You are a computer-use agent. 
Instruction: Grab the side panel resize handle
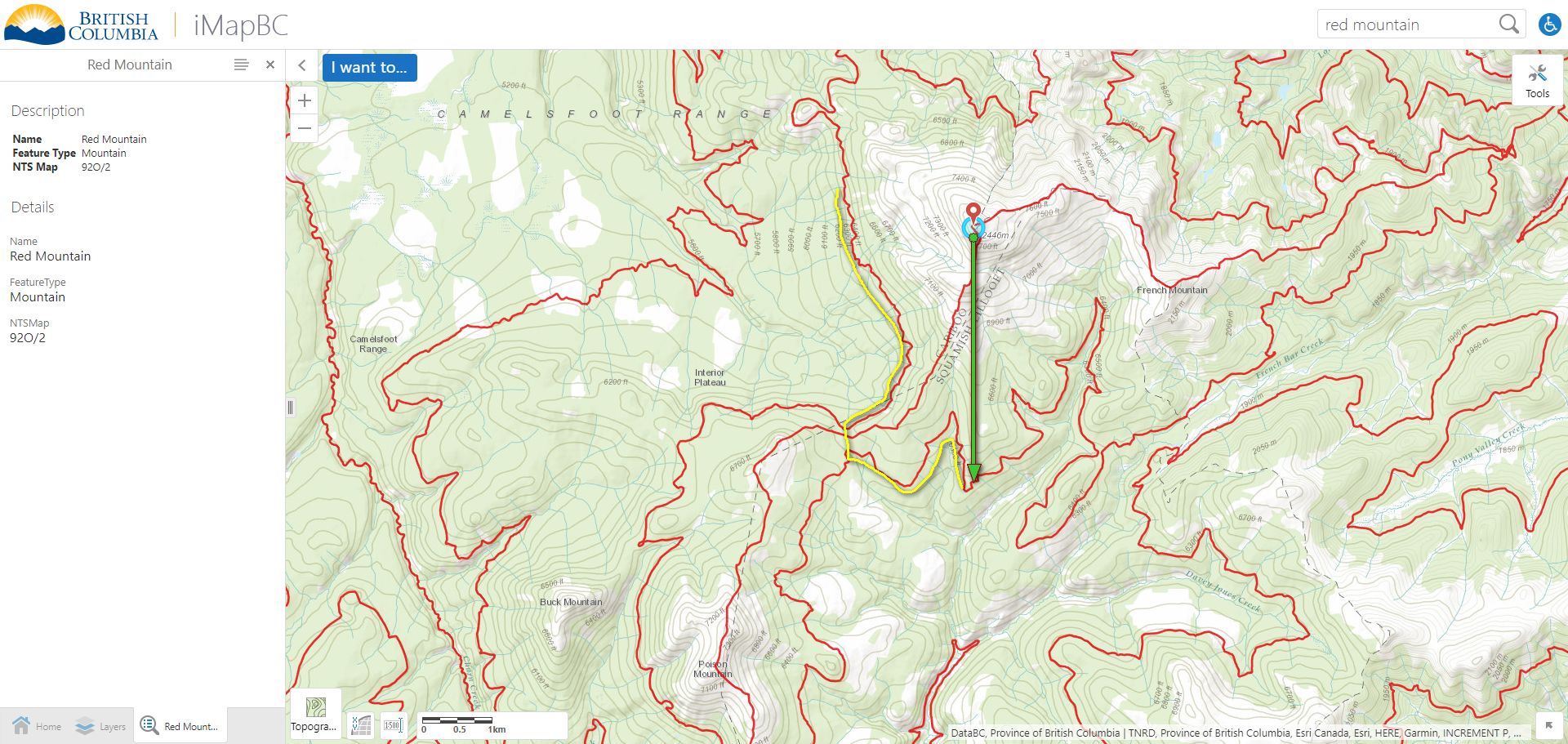click(x=290, y=408)
